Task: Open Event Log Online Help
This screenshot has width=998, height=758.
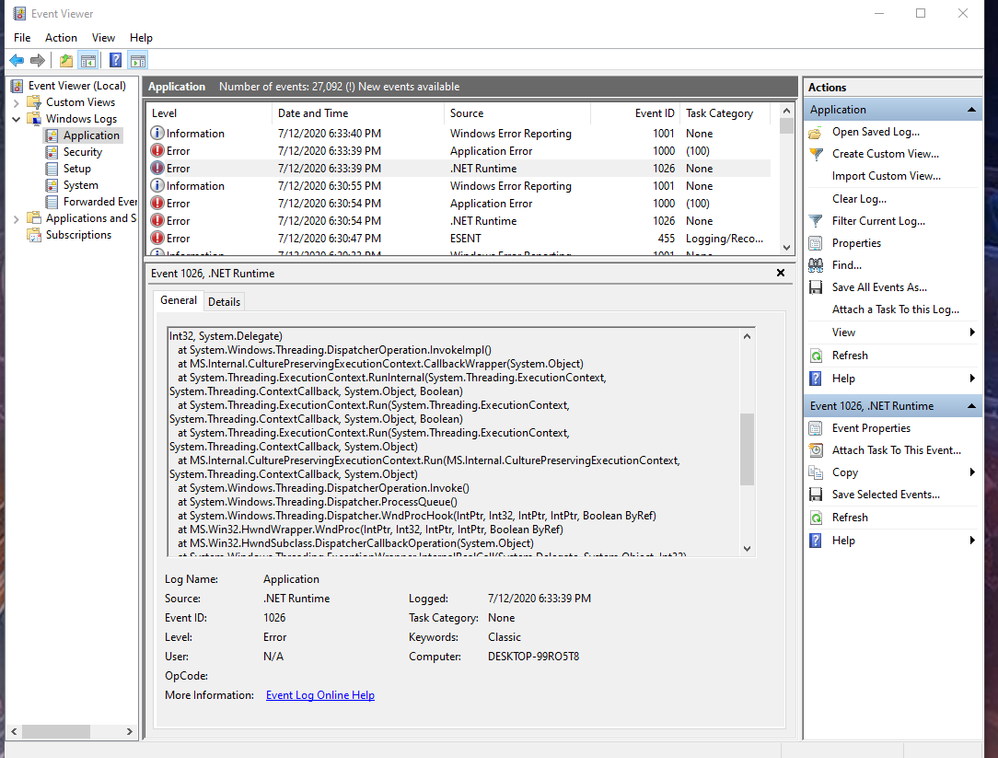Action: click(x=320, y=695)
